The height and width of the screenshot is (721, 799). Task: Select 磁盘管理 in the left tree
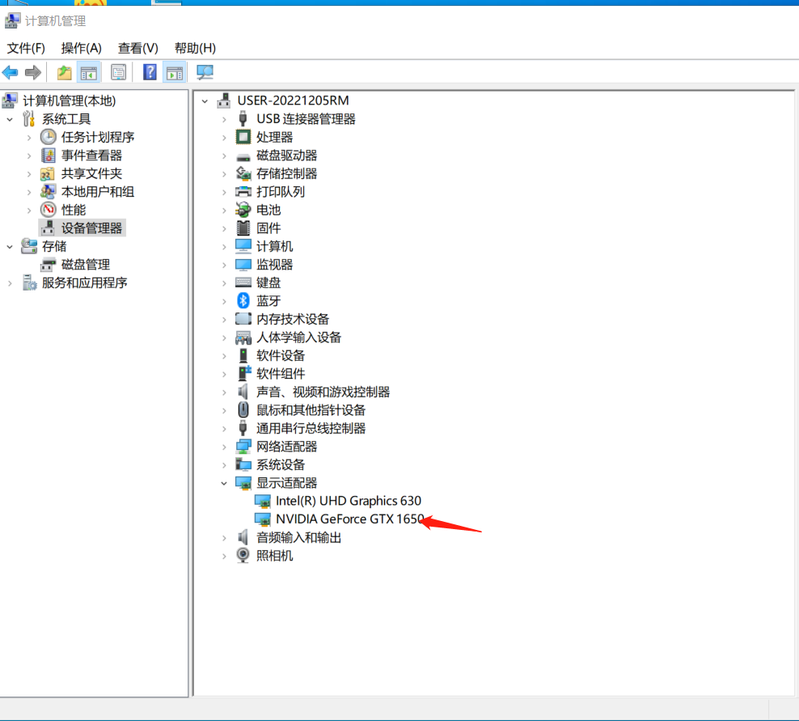tap(85, 265)
